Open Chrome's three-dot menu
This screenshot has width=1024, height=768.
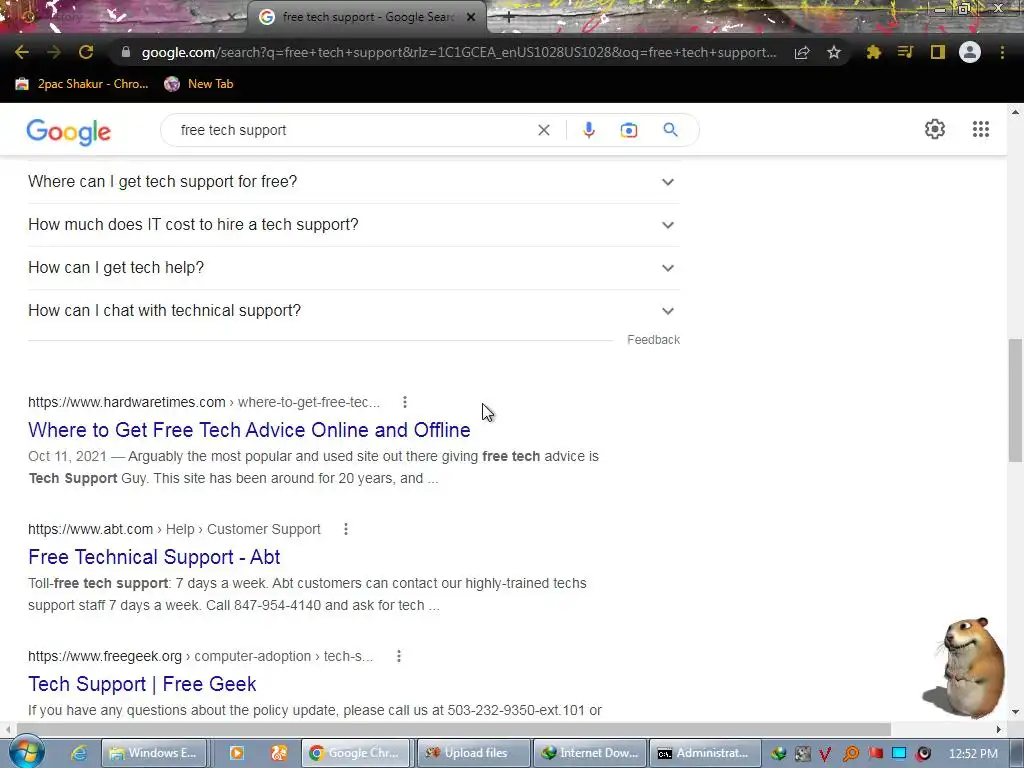point(1002,52)
